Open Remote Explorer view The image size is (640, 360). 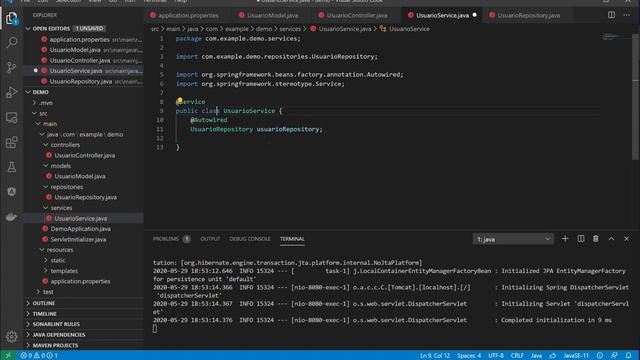pos(11,118)
